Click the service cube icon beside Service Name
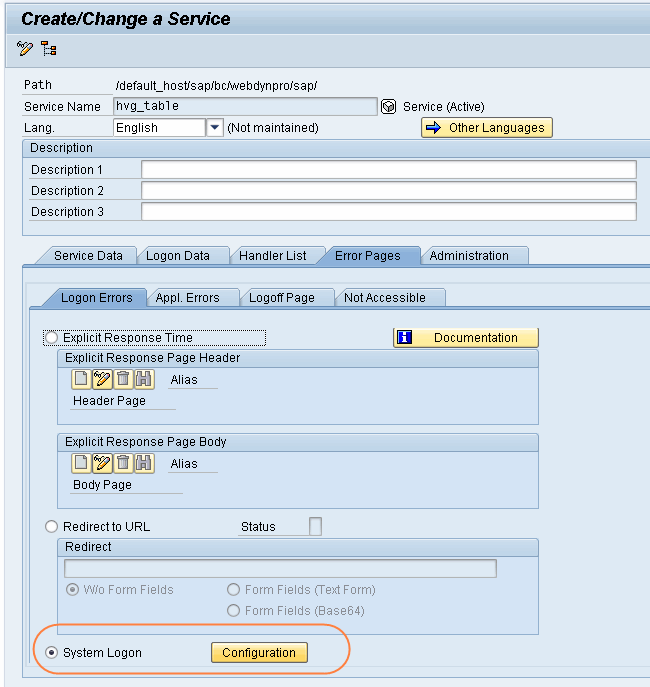This screenshot has width=650, height=687. [389, 107]
